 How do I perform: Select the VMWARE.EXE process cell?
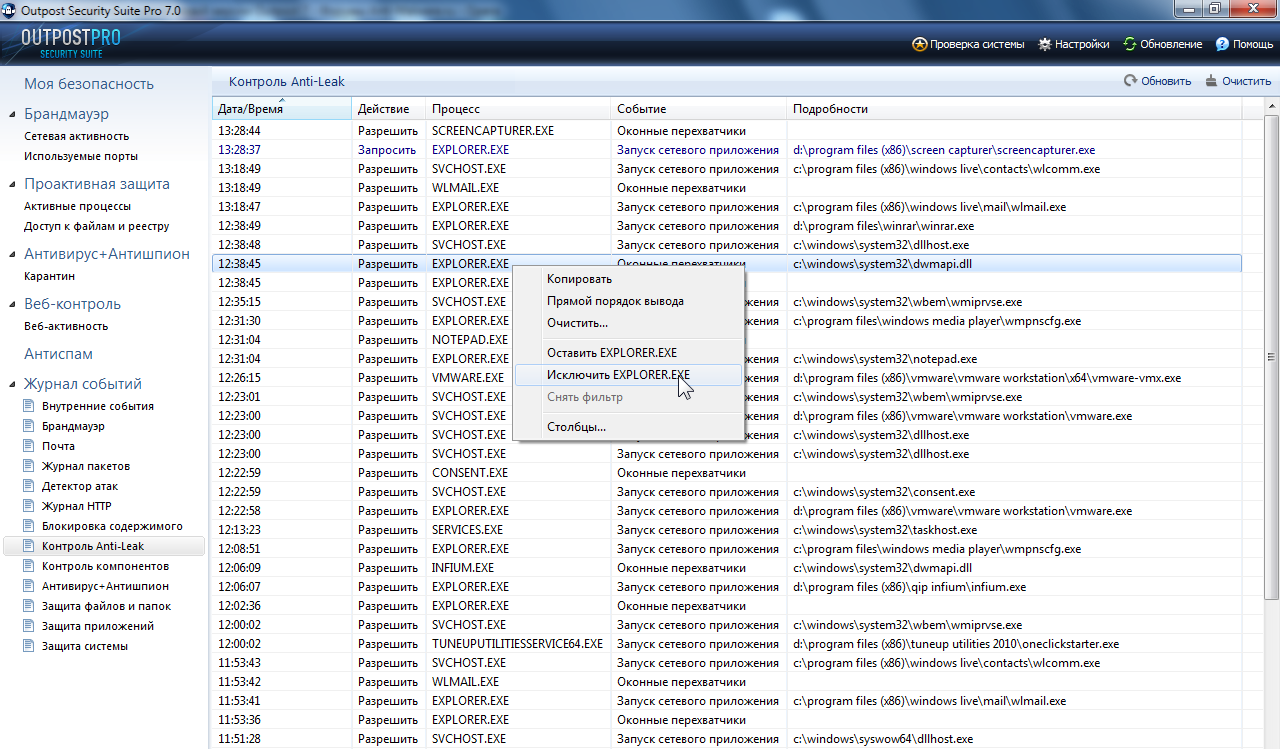coord(468,378)
